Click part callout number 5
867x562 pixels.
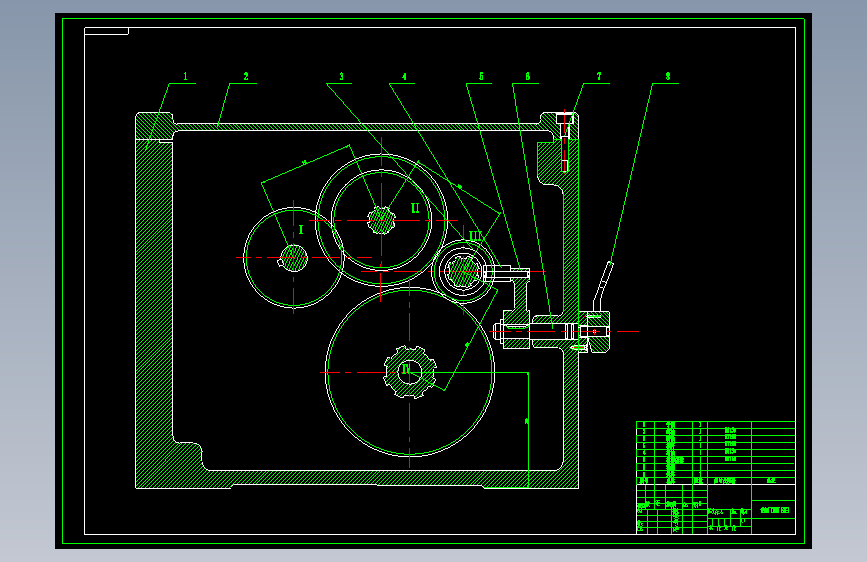click(x=481, y=76)
